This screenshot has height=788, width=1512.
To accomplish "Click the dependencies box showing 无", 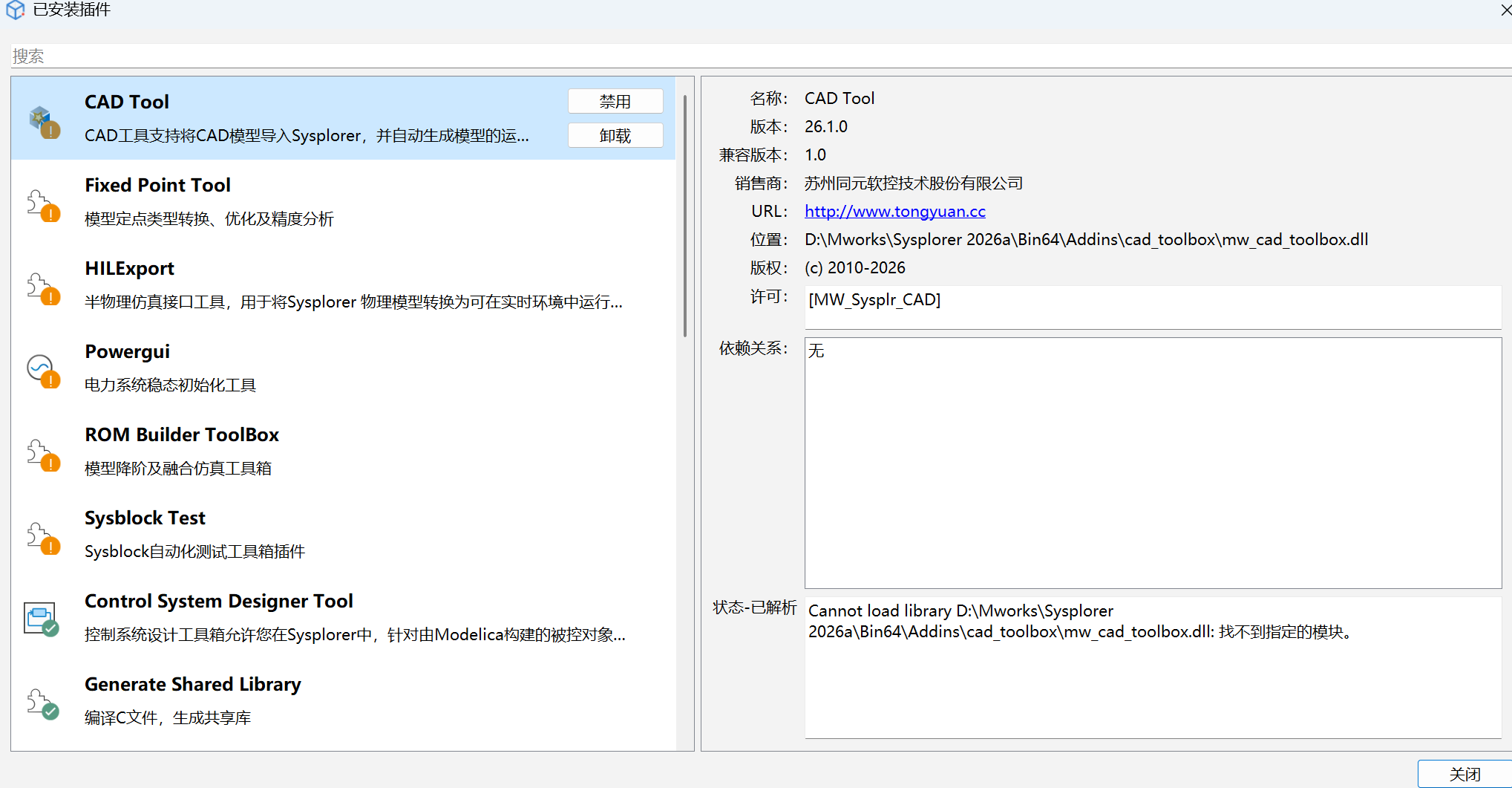I will [x=1153, y=463].
